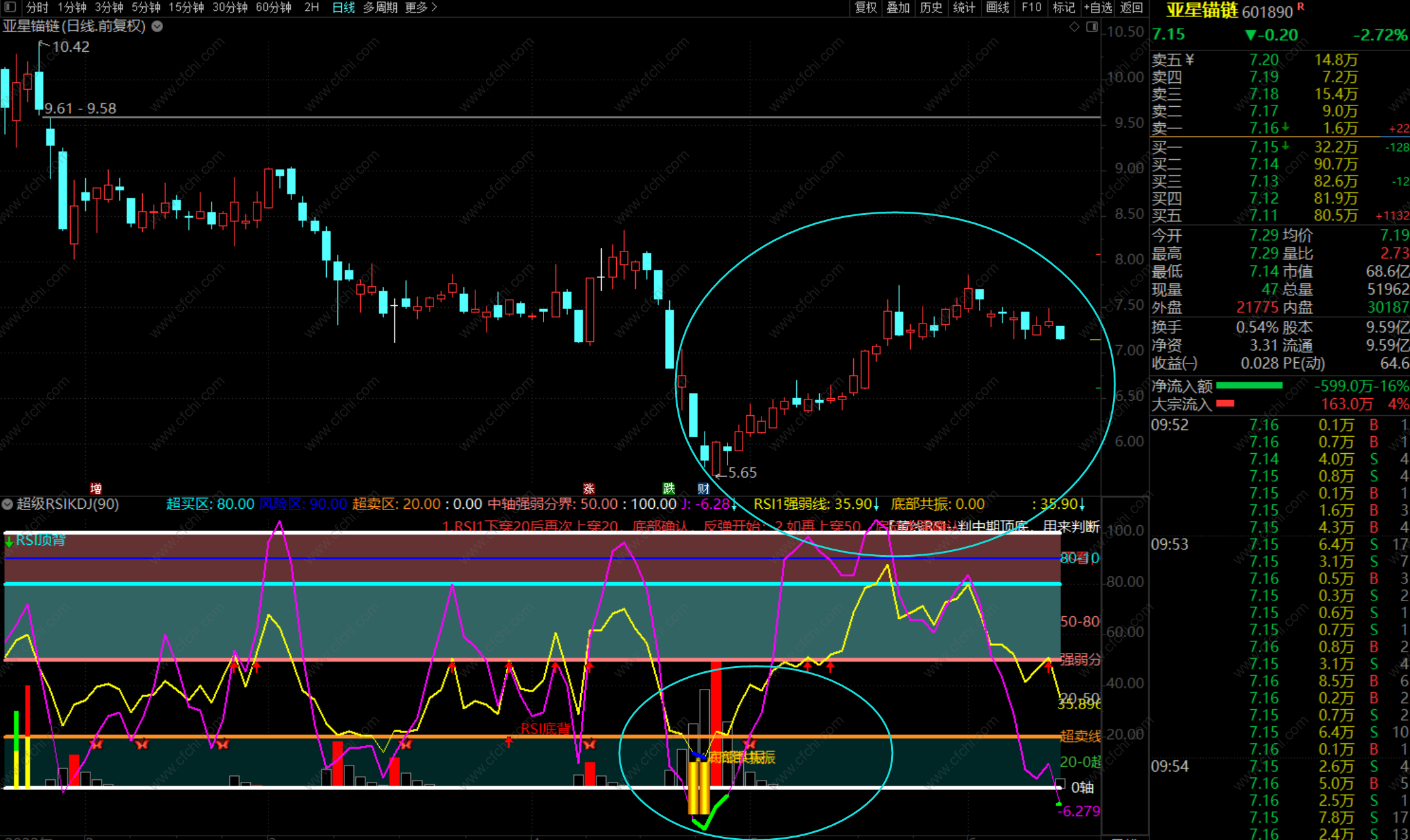Click green arrow next to RSI顶背
This screenshot has width=1410, height=840.
tap(9, 541)
